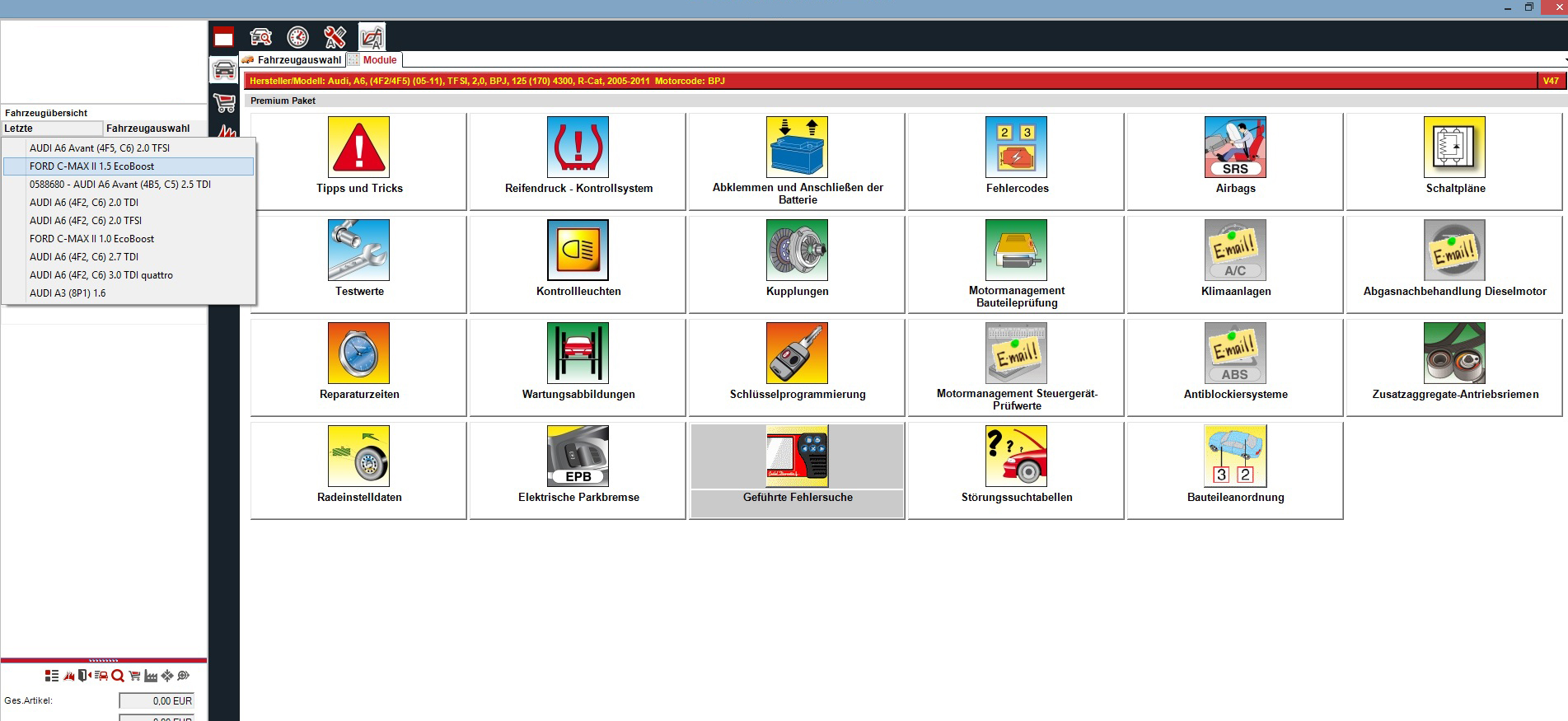Open the Testwerte module
Viewport: 1568px width, 721px height.
point(358,264)
